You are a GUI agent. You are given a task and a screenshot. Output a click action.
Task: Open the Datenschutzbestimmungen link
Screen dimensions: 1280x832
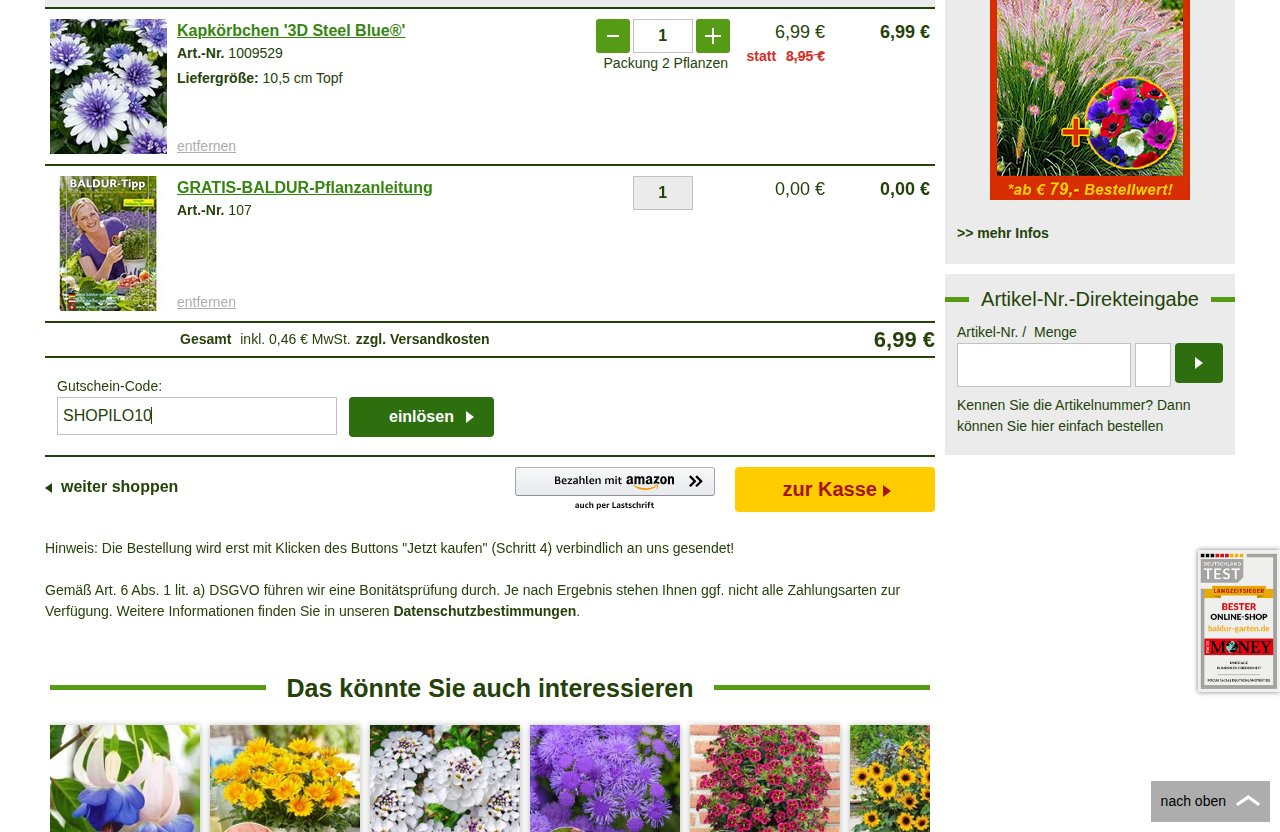pyautogui.click(x=485, y=611)
